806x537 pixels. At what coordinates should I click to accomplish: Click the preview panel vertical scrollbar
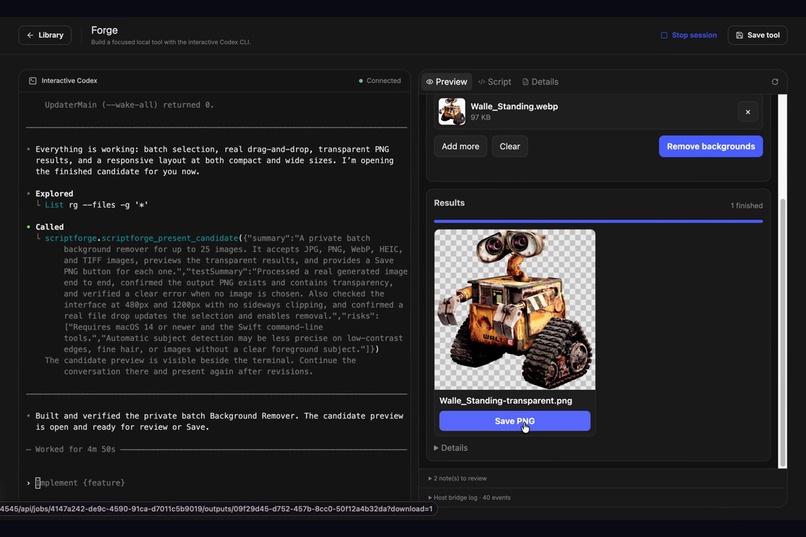click(782, 332)
